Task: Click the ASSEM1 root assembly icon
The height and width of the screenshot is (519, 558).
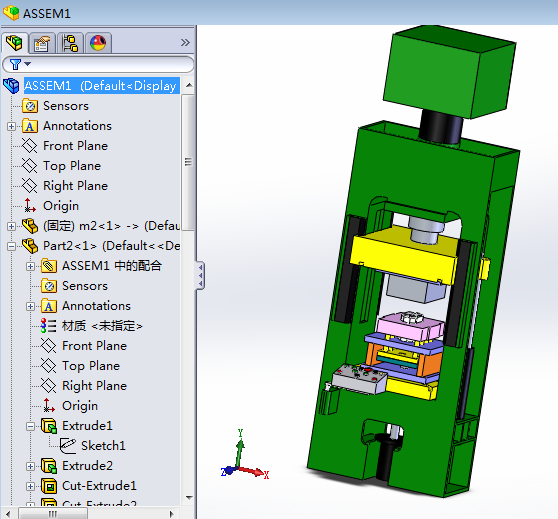Action: point(11,86)
